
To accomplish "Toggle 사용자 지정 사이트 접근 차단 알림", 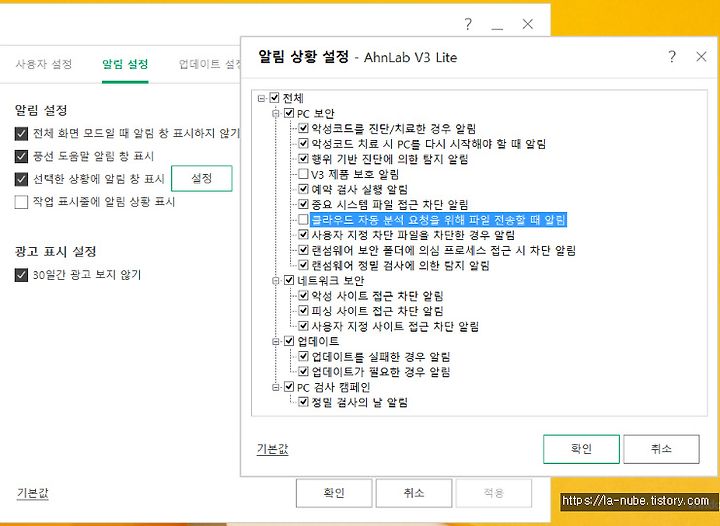I will coord(303,326).
